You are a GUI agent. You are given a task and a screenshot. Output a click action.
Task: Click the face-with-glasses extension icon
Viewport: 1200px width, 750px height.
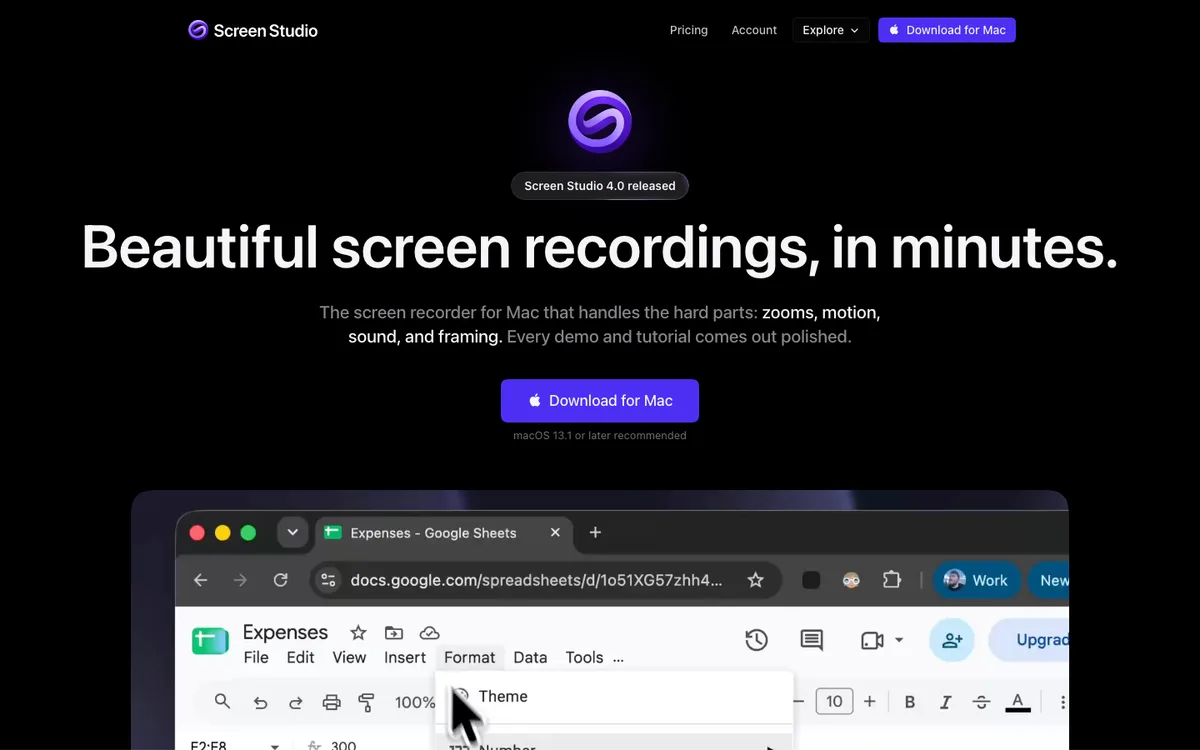(851, 580)
